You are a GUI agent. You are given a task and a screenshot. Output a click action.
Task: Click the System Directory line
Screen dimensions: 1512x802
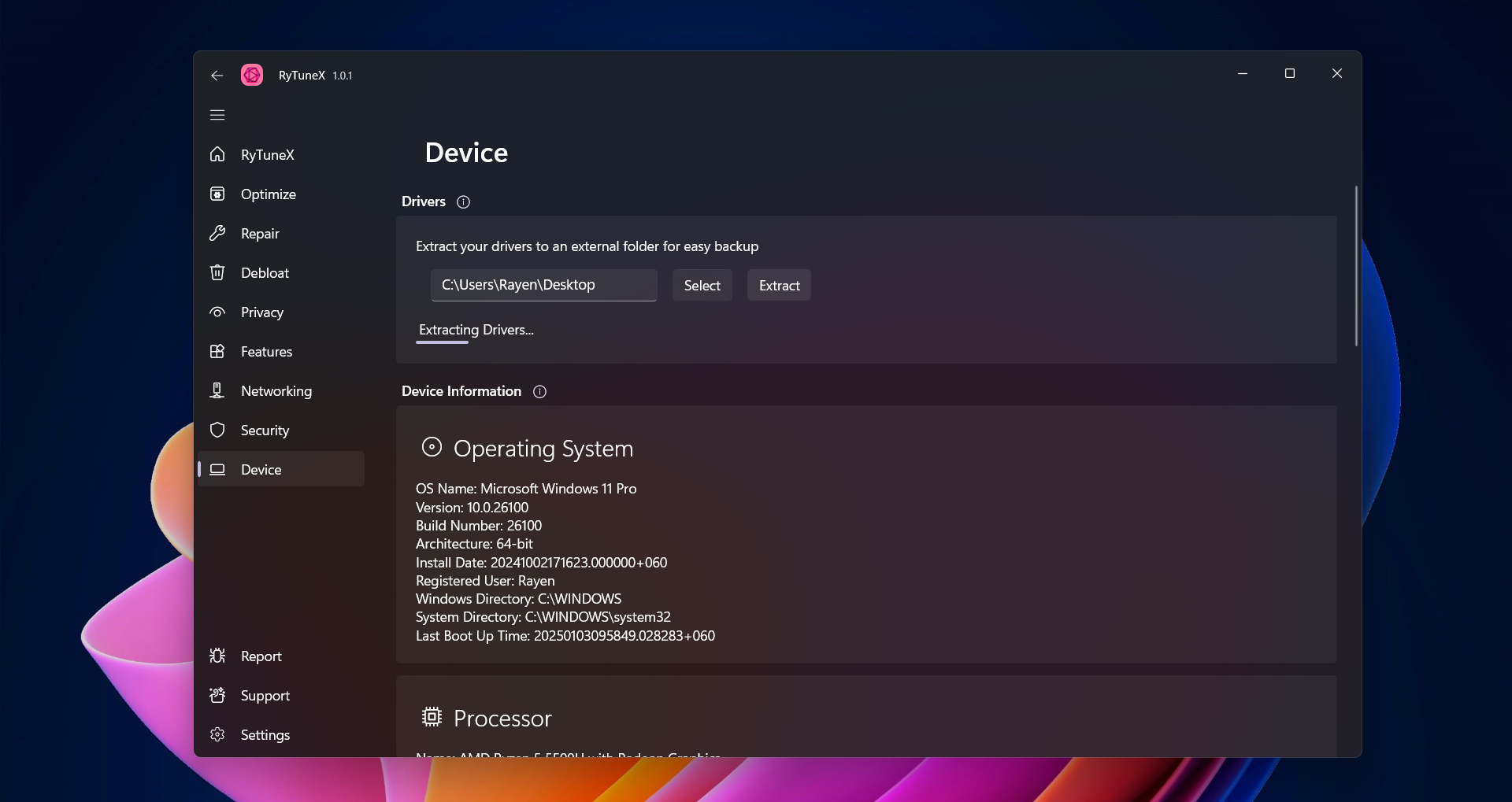click(543, 617)
